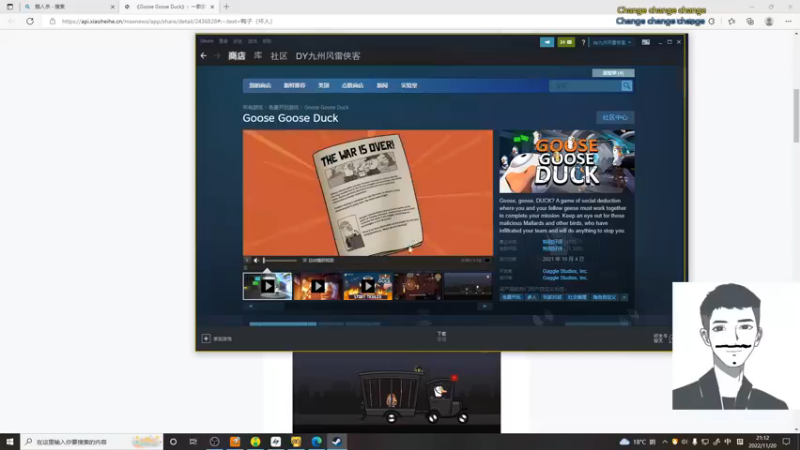The image size is (800, 450).
Task: Open 实验室 labs in the store nav
Action: click(409, 86)
